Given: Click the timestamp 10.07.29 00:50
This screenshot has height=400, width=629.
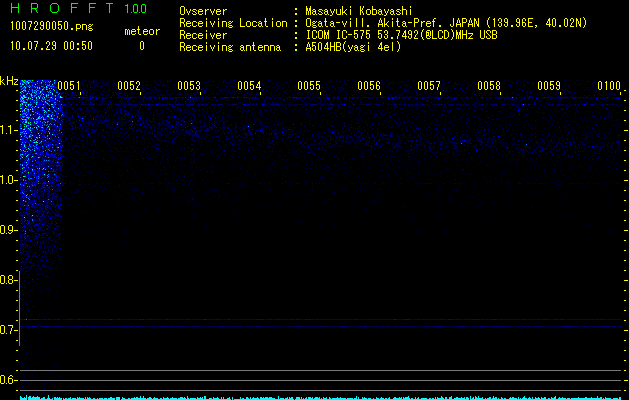Looking at the screenshot, I should [51, 46].
